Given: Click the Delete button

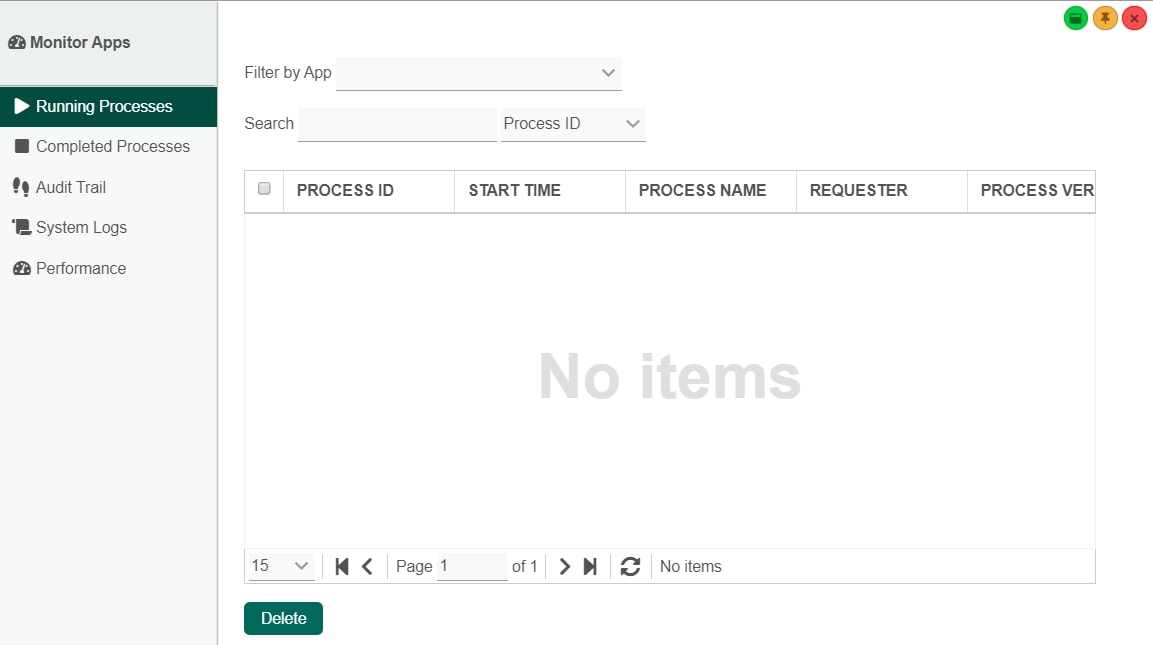Looking at the screenshot, I should pos(283,619).
